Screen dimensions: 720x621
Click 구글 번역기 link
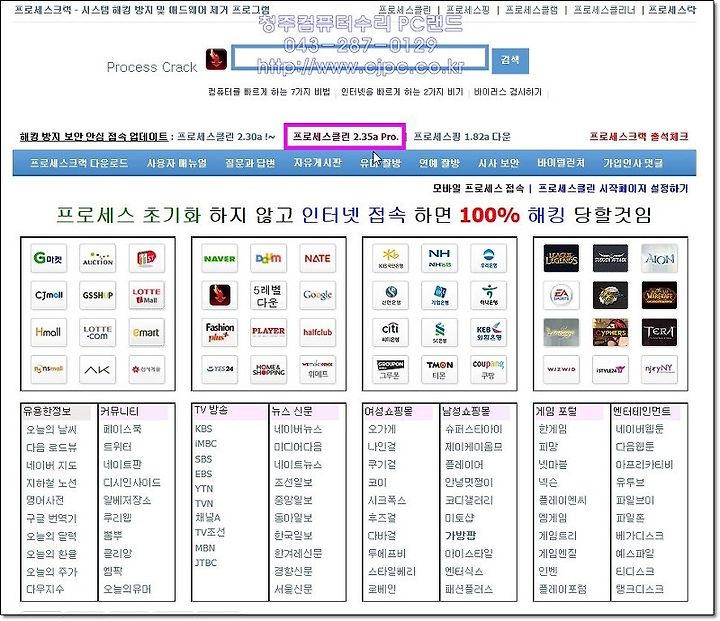coord(51,519)
